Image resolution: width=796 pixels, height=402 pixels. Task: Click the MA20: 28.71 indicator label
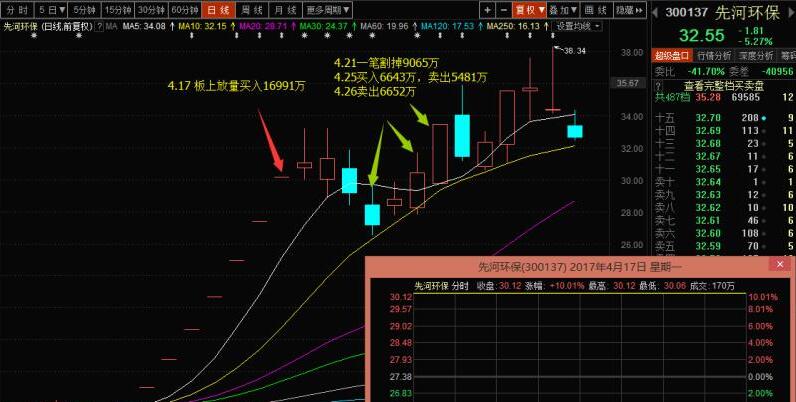pyautogui.click(x=263, y=26)
